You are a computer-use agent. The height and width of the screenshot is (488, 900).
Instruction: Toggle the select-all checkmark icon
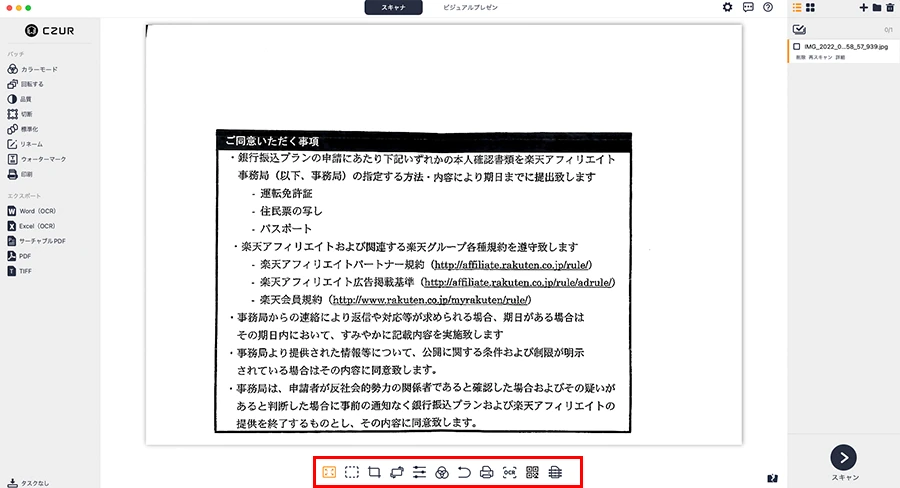[x=799, y=29]
